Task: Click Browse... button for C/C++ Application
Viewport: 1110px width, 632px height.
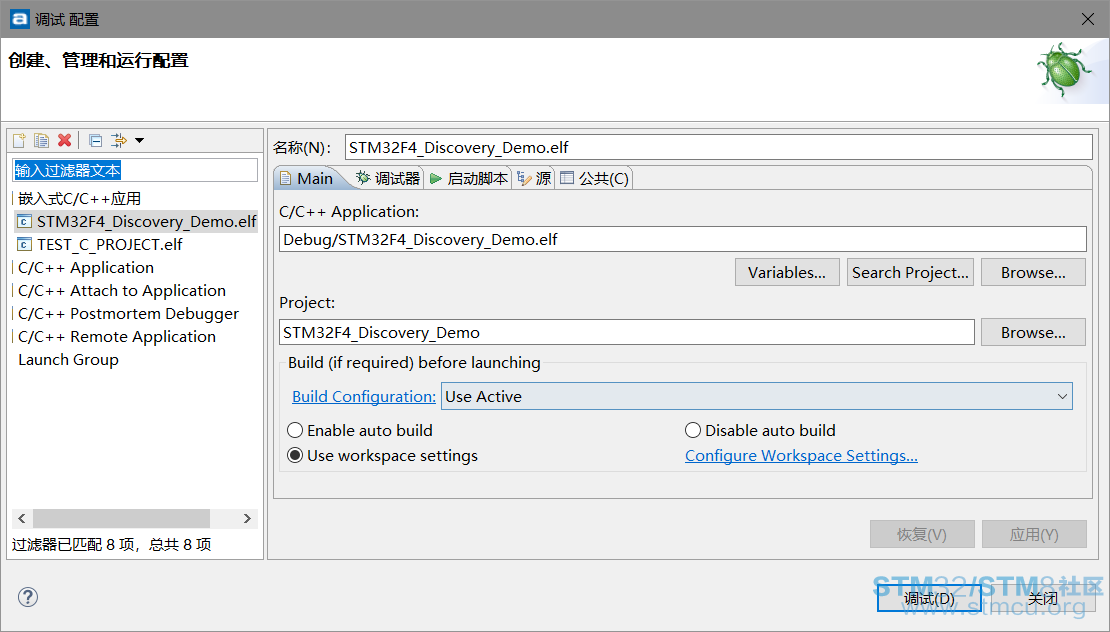Action: [x=1033, y=272]
